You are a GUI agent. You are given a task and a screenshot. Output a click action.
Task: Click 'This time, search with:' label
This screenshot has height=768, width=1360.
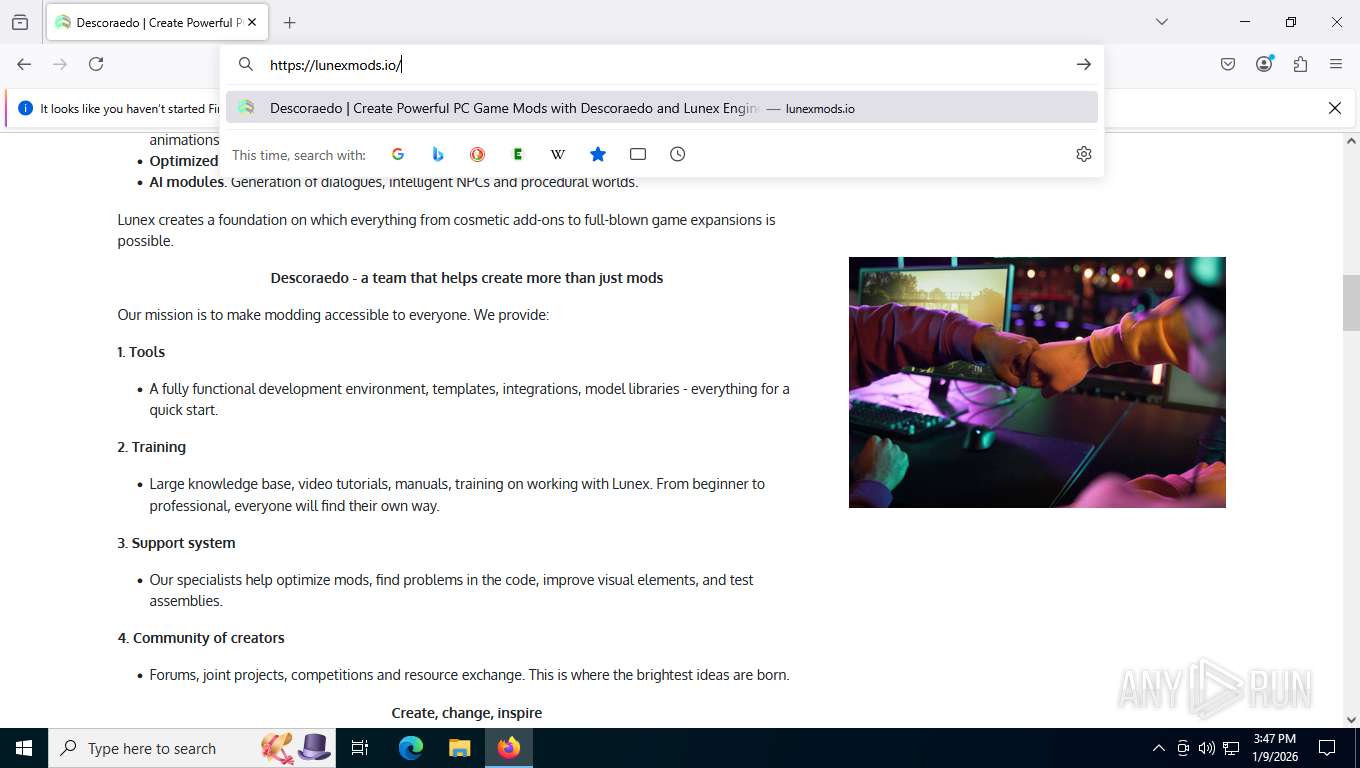[299, 155]
